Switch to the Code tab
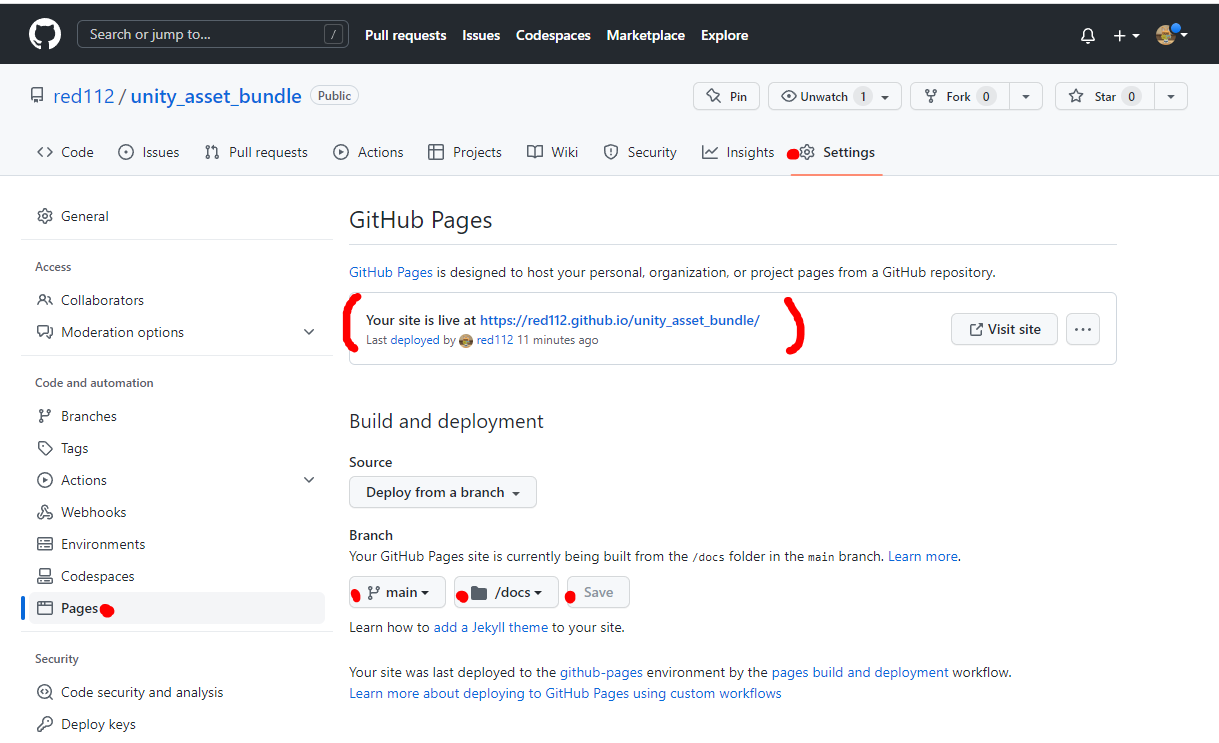This screenshot has width=1219, height=743. (x=65, y=152)
